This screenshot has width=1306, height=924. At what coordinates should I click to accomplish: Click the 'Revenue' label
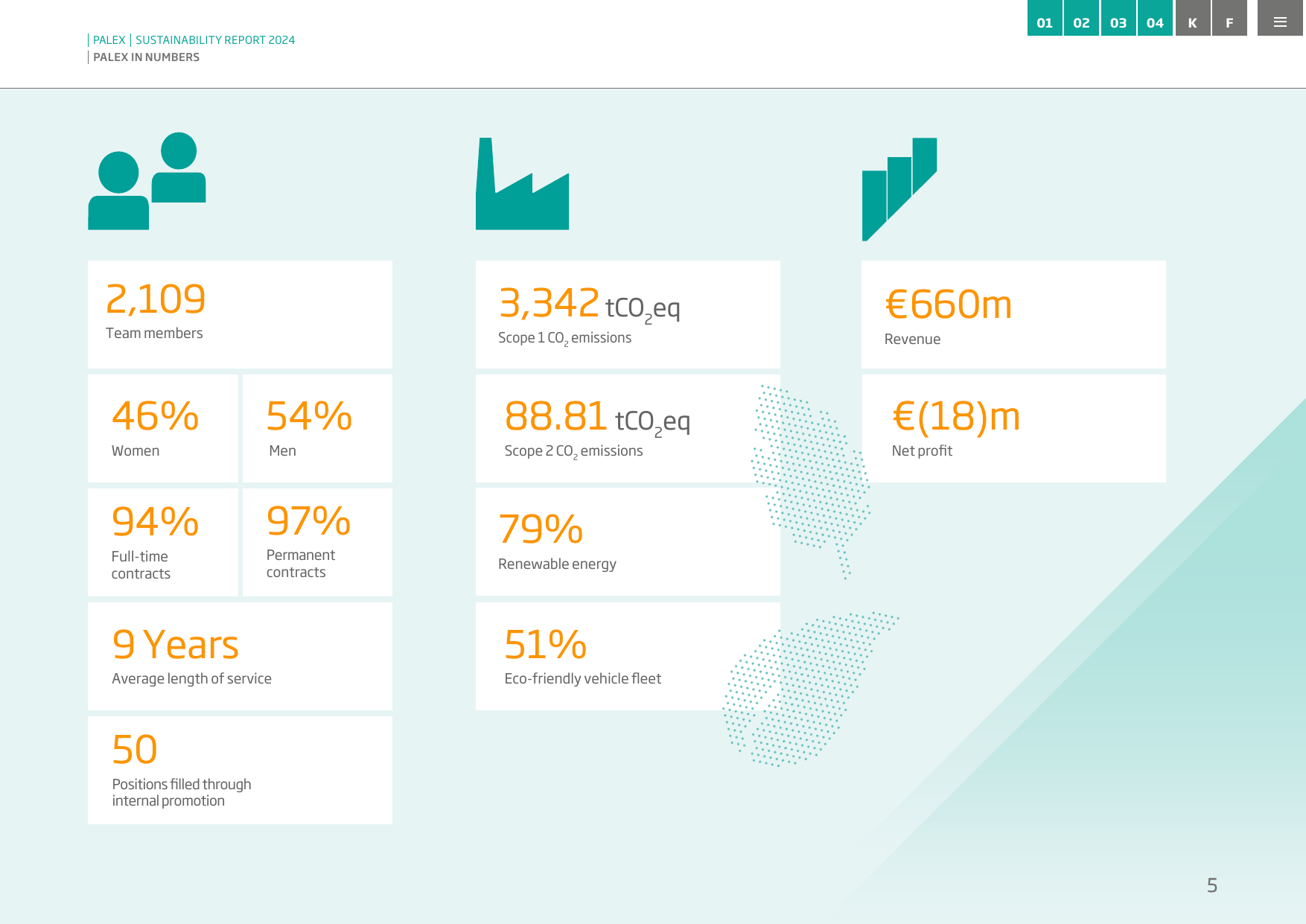tap(912, 340)
